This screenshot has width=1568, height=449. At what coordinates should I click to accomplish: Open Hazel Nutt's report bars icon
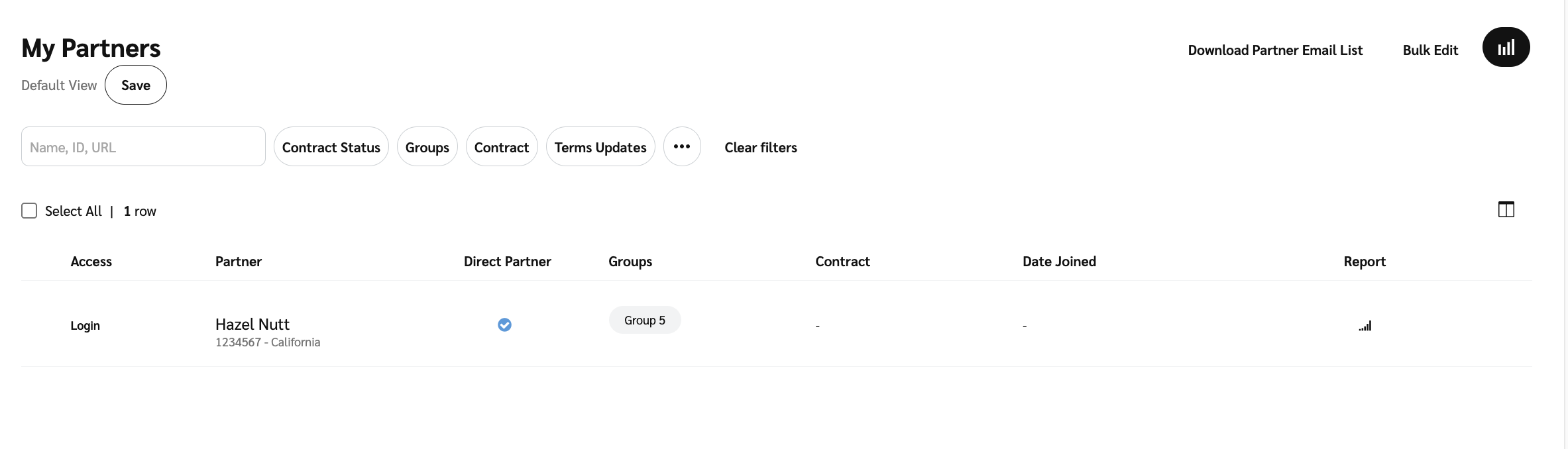1365,326
